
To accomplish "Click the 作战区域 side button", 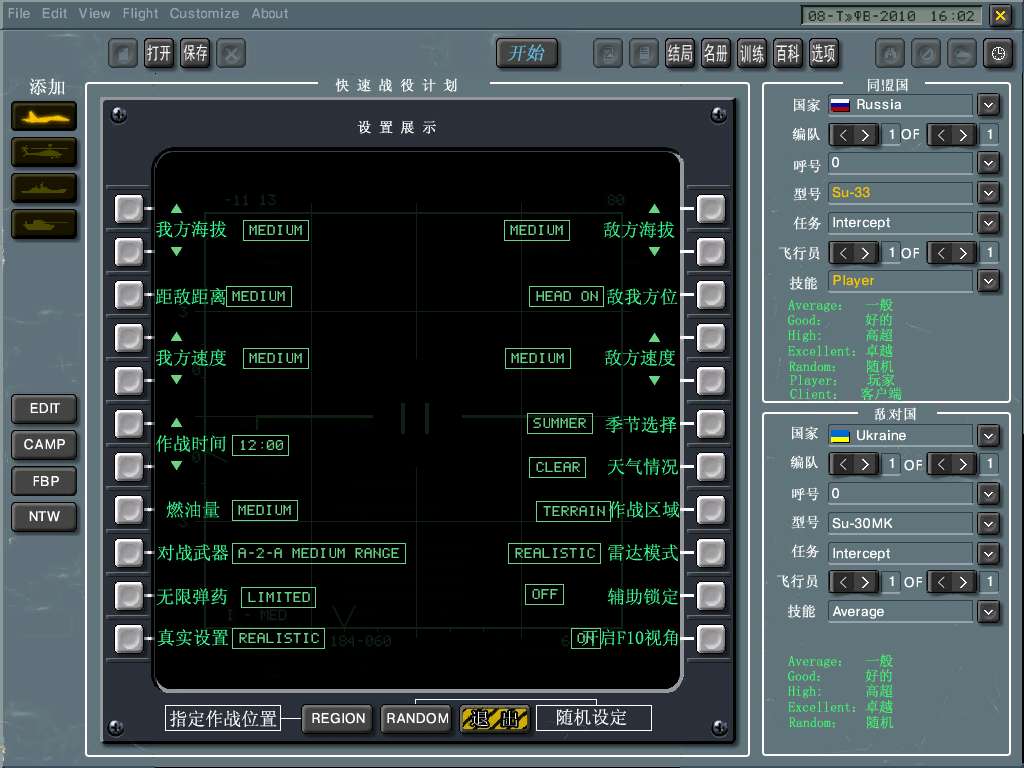I will click(711, 509).
